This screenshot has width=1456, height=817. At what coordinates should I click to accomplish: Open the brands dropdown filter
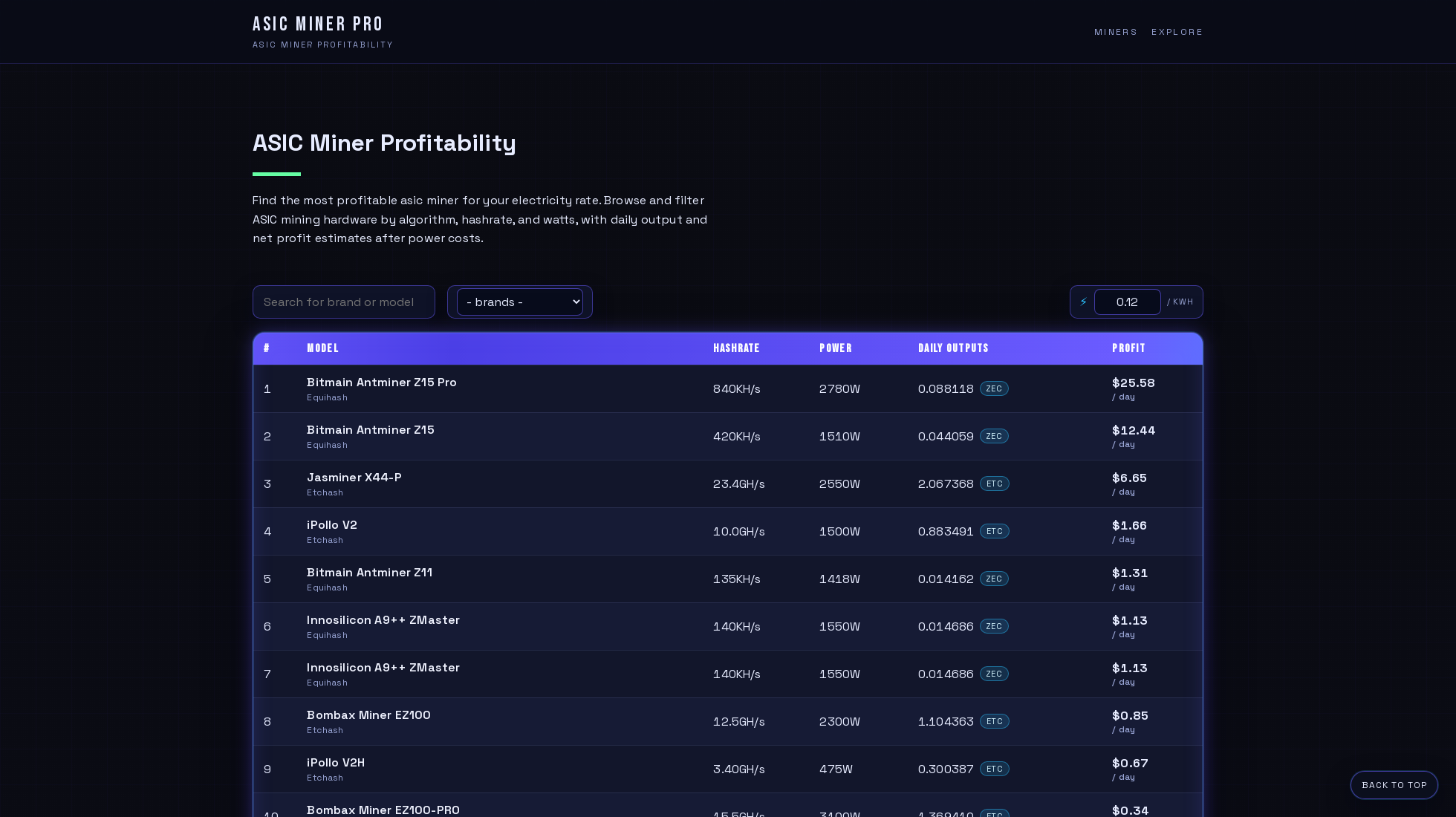click(520, 302)
